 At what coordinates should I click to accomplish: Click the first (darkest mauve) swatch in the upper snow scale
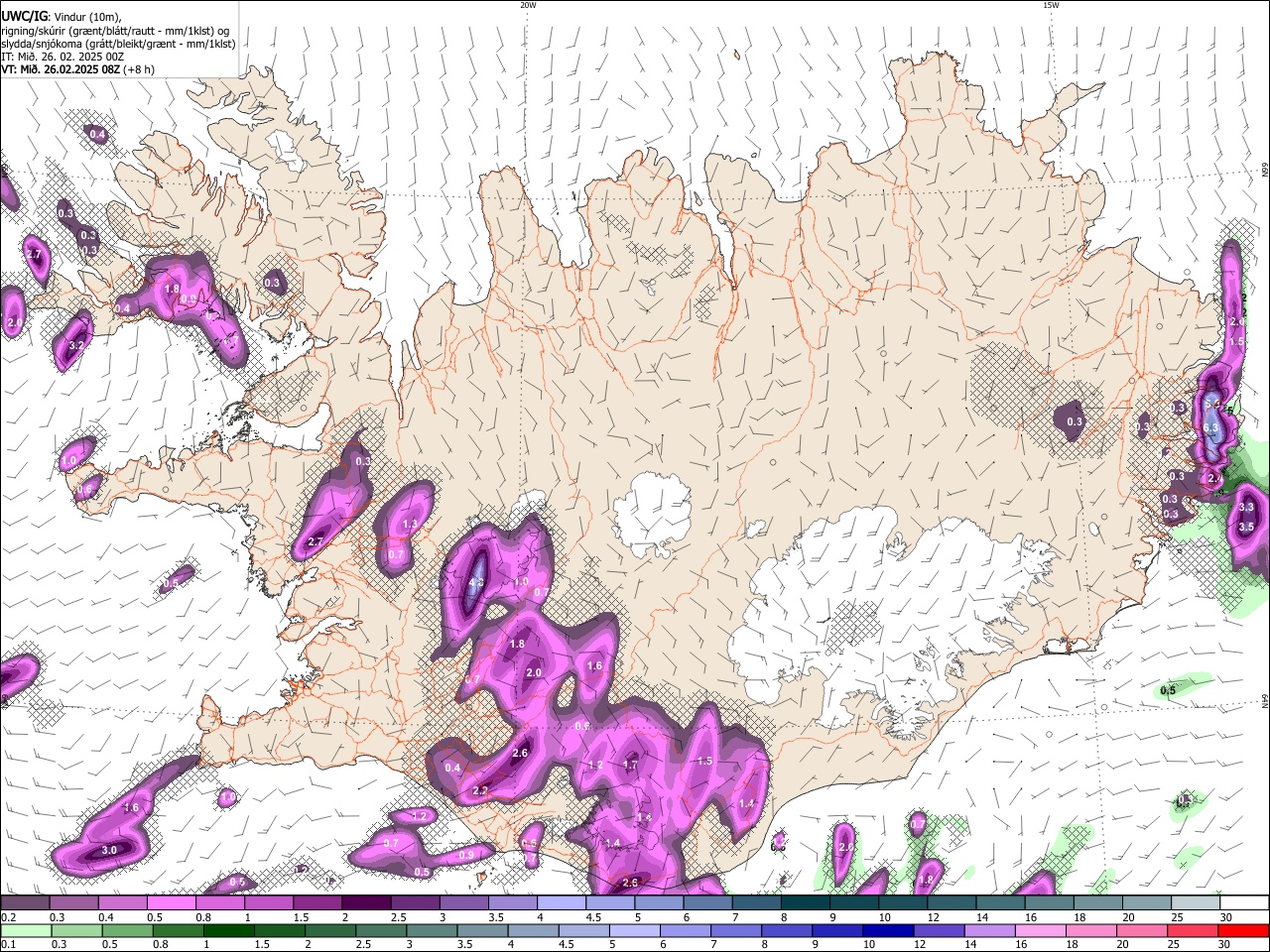click(25, 903)
